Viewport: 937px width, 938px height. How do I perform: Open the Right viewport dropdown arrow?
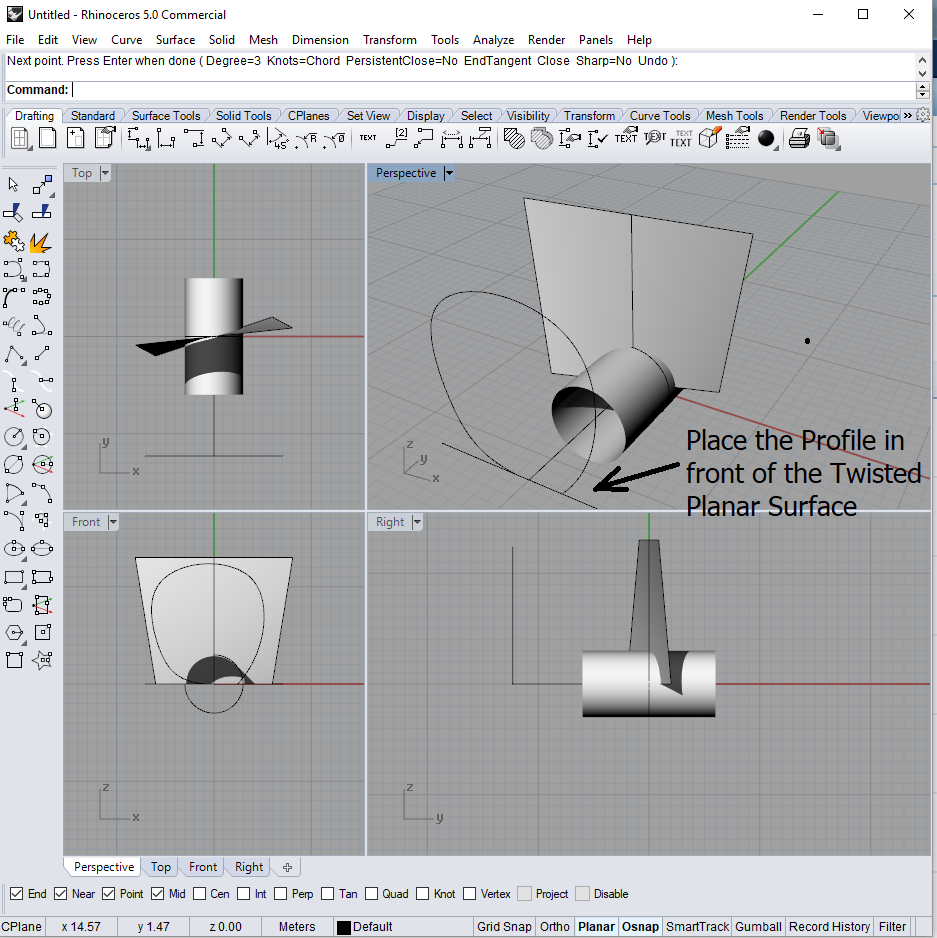click(417, 522)
